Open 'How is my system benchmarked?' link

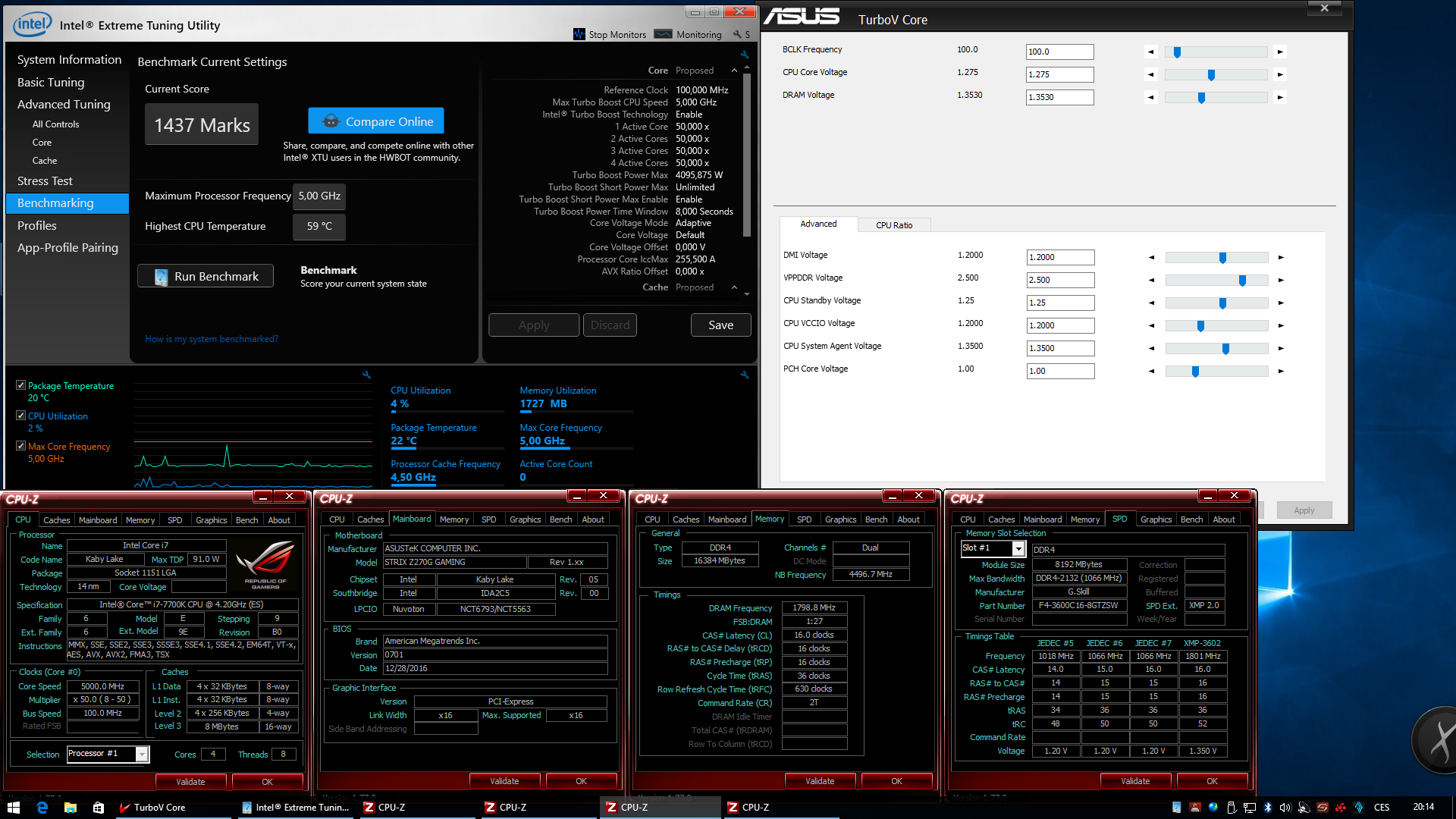[212, 339]
